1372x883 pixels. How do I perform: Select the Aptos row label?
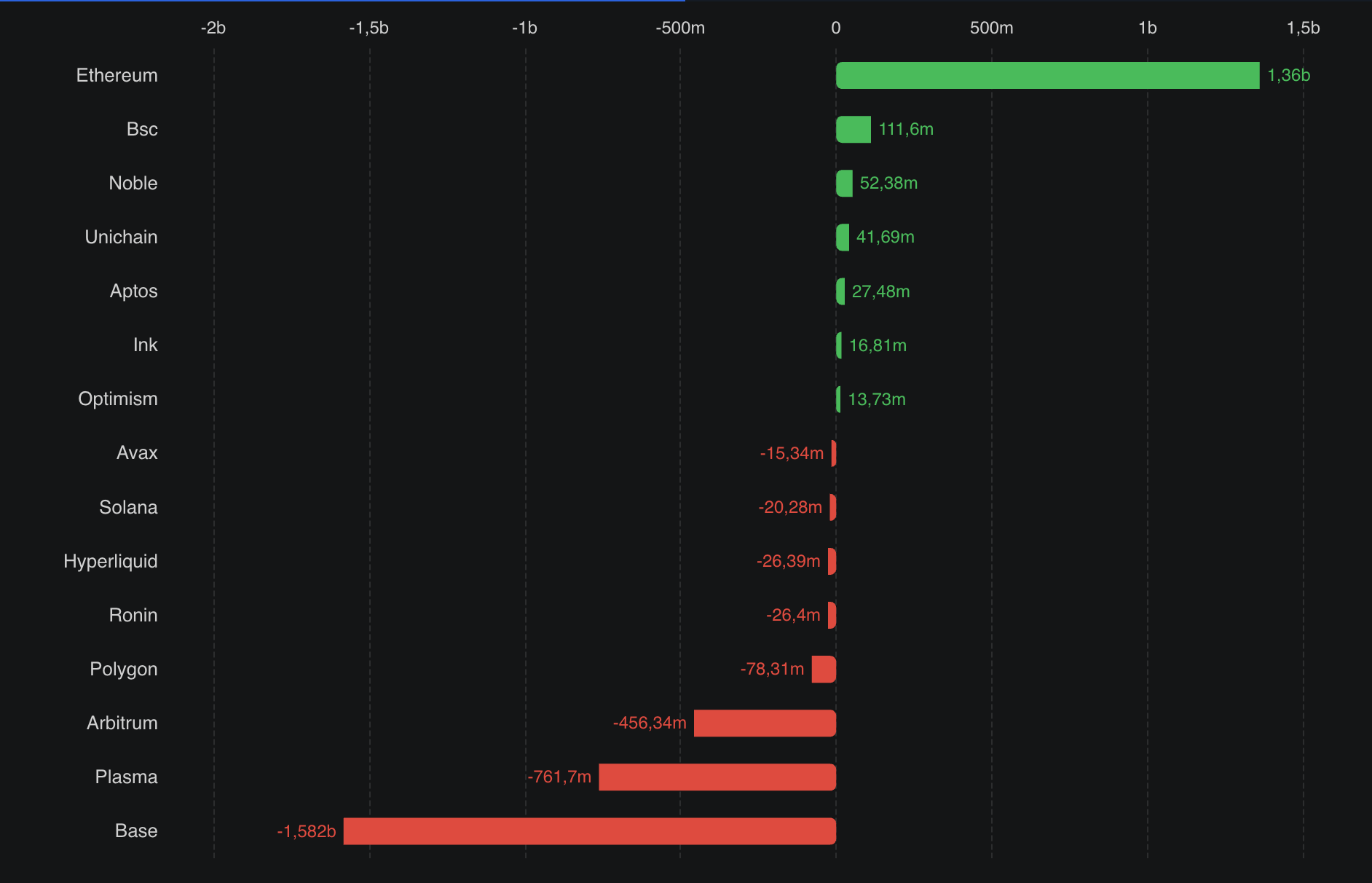[x=133, y=291]
